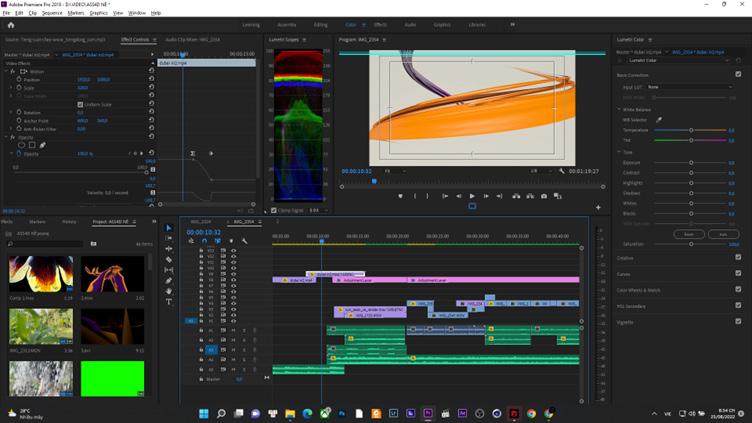
Task: Toggle Snap in timeline
Action: tap(204, 241)
